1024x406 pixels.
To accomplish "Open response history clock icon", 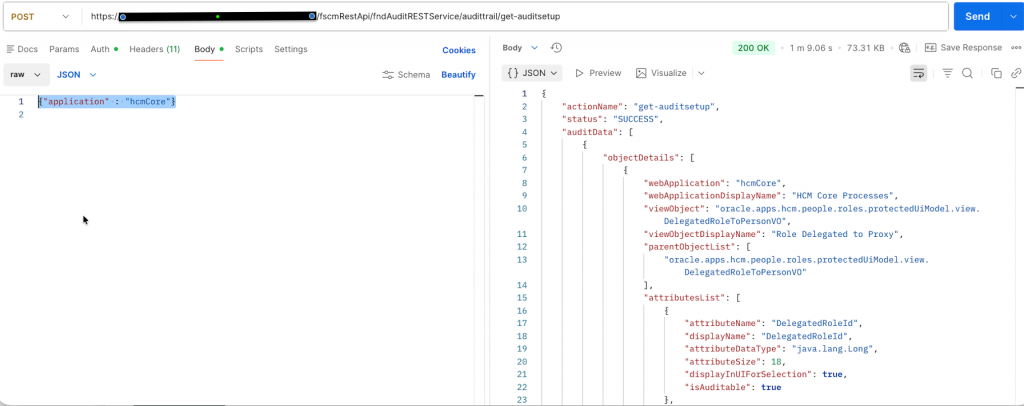I will tap(557, 47).
